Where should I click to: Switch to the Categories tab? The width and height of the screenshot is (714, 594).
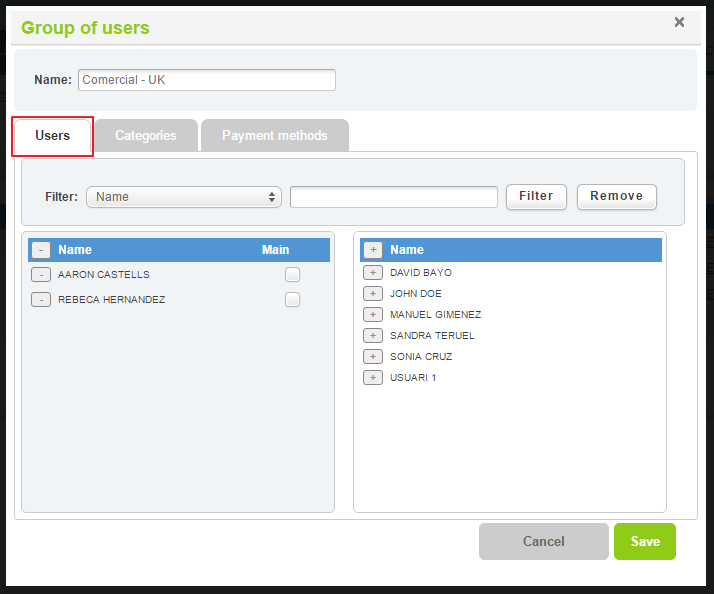pyautogui.click(x=146, y=136)
